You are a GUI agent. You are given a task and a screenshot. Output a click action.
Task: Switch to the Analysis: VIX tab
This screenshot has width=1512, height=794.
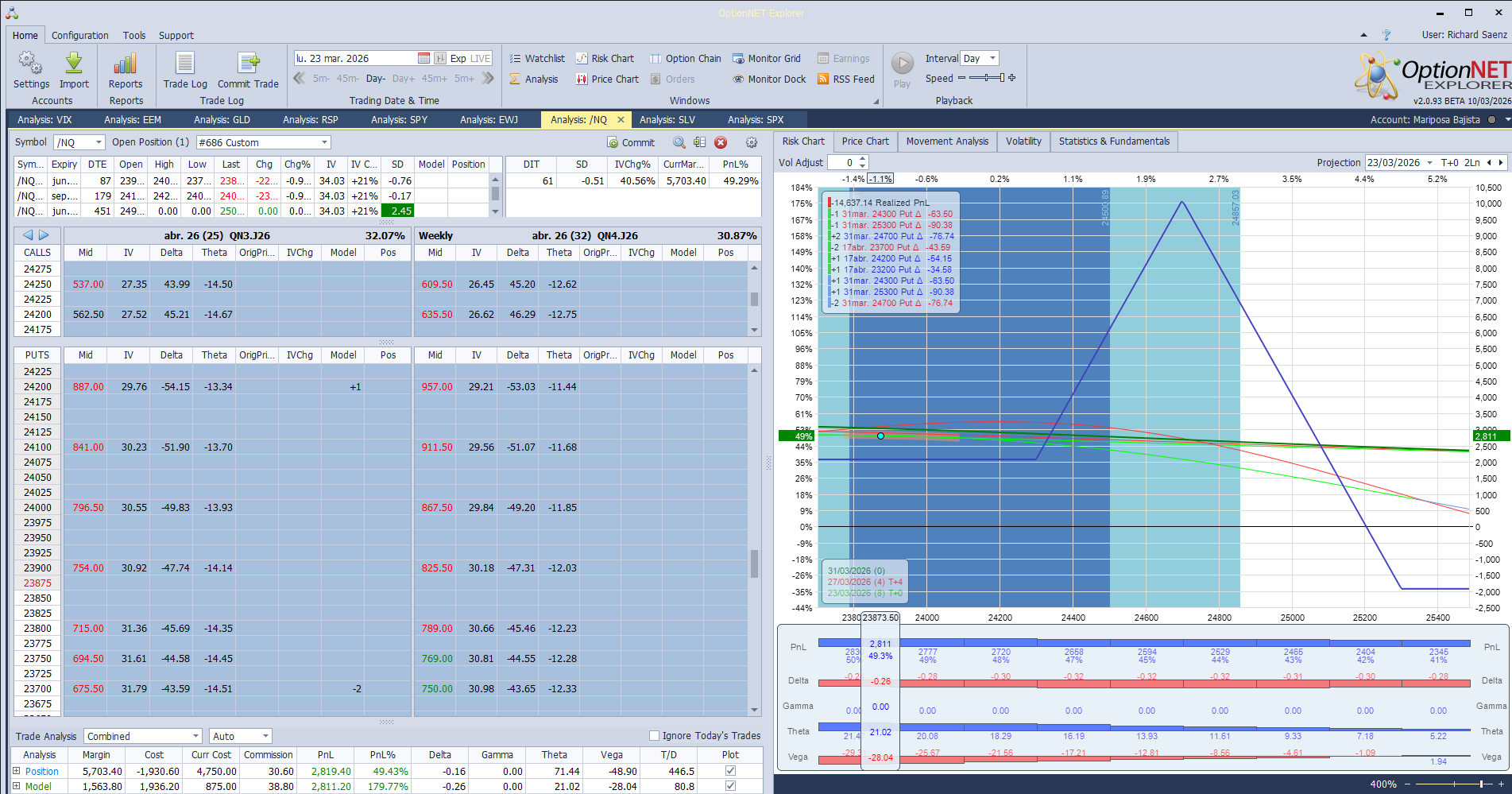click(x=44, y=119)
